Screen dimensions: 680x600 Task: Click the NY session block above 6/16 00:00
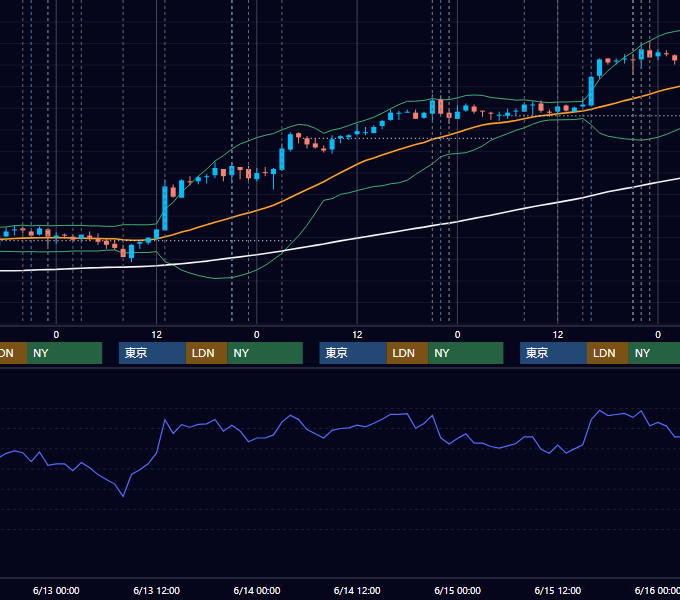point(654,353)
